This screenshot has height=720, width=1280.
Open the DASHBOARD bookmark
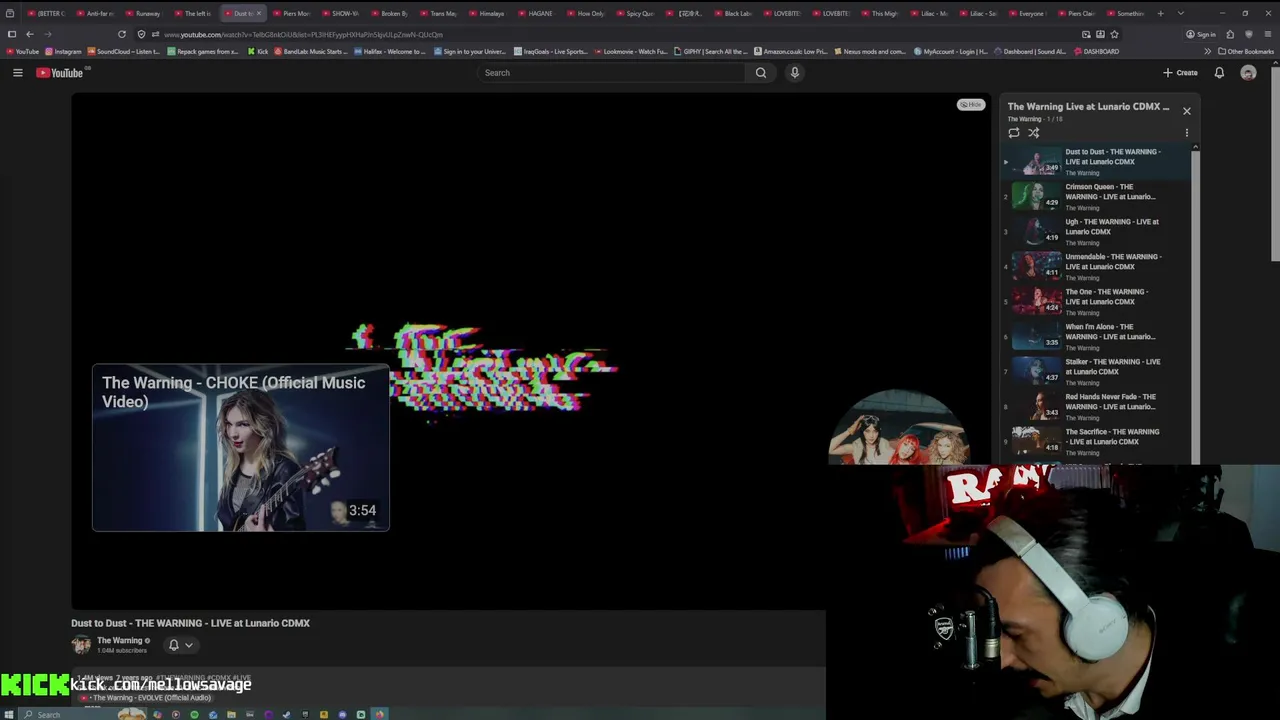click(1096, 51)
